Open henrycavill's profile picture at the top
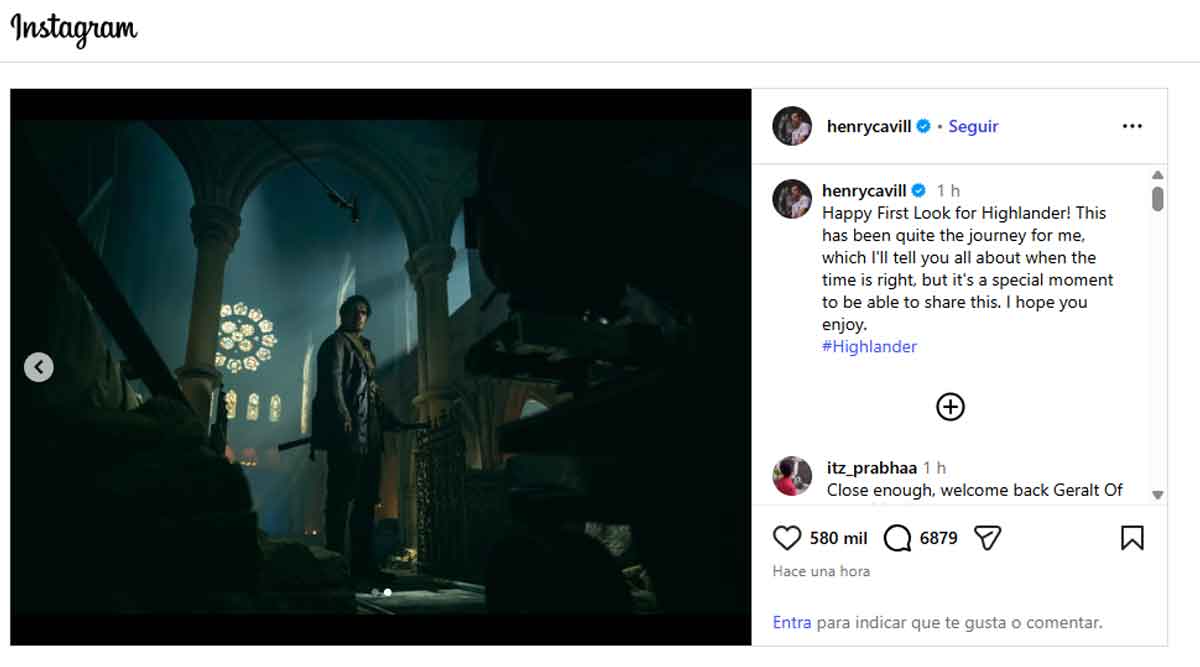1200x667 pixels. click(x=792, y=126)
